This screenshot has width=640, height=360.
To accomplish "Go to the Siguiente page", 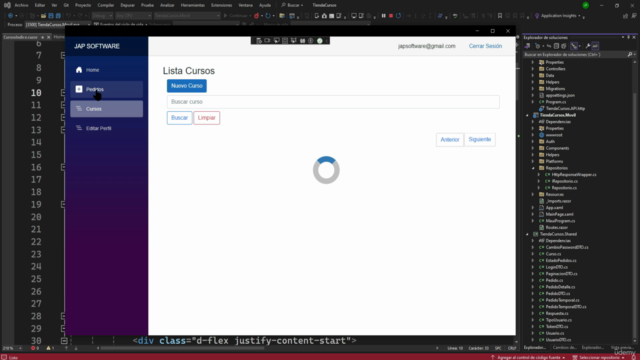I will point(480,140).
